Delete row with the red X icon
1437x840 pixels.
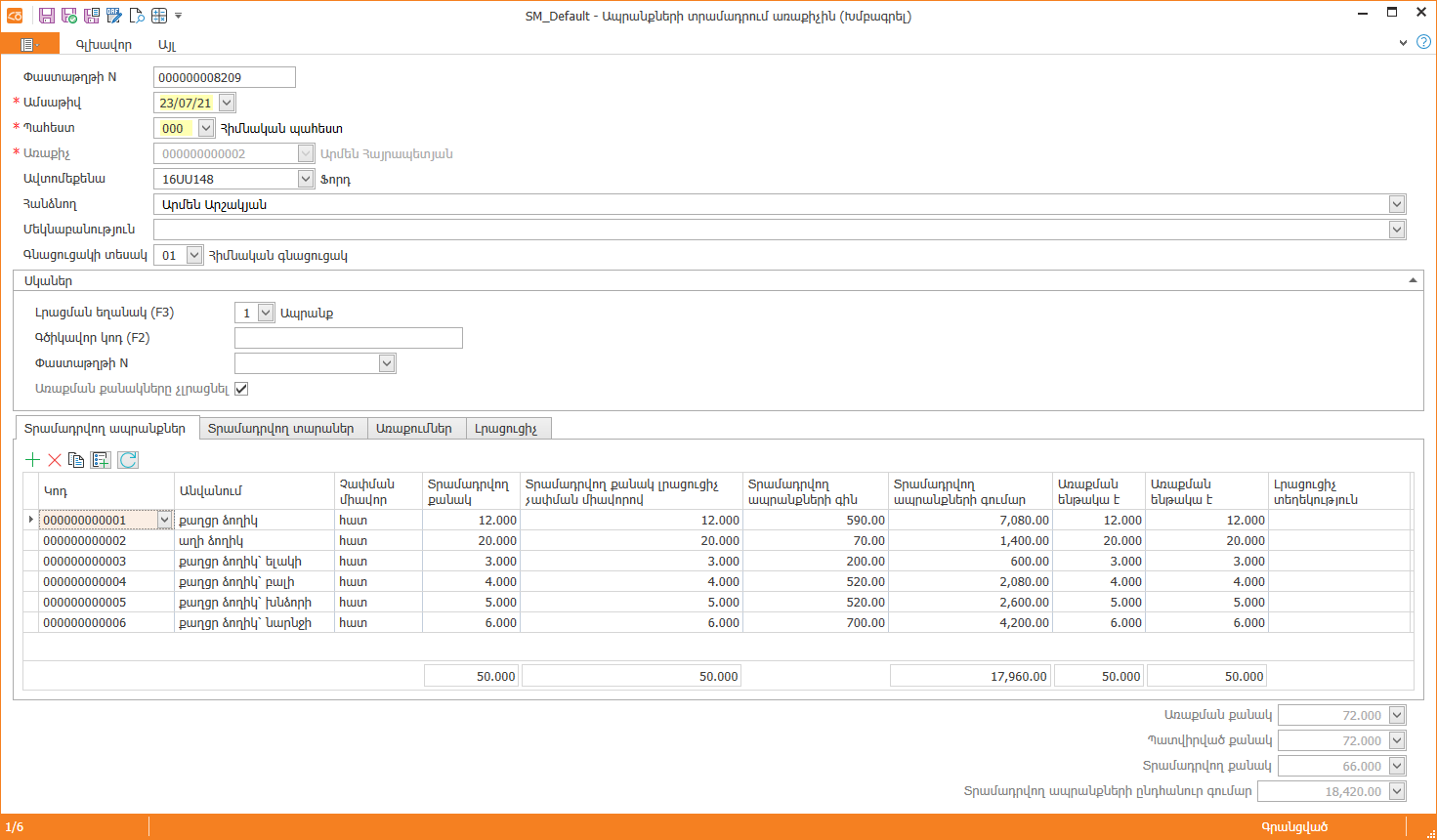point(55,460)
